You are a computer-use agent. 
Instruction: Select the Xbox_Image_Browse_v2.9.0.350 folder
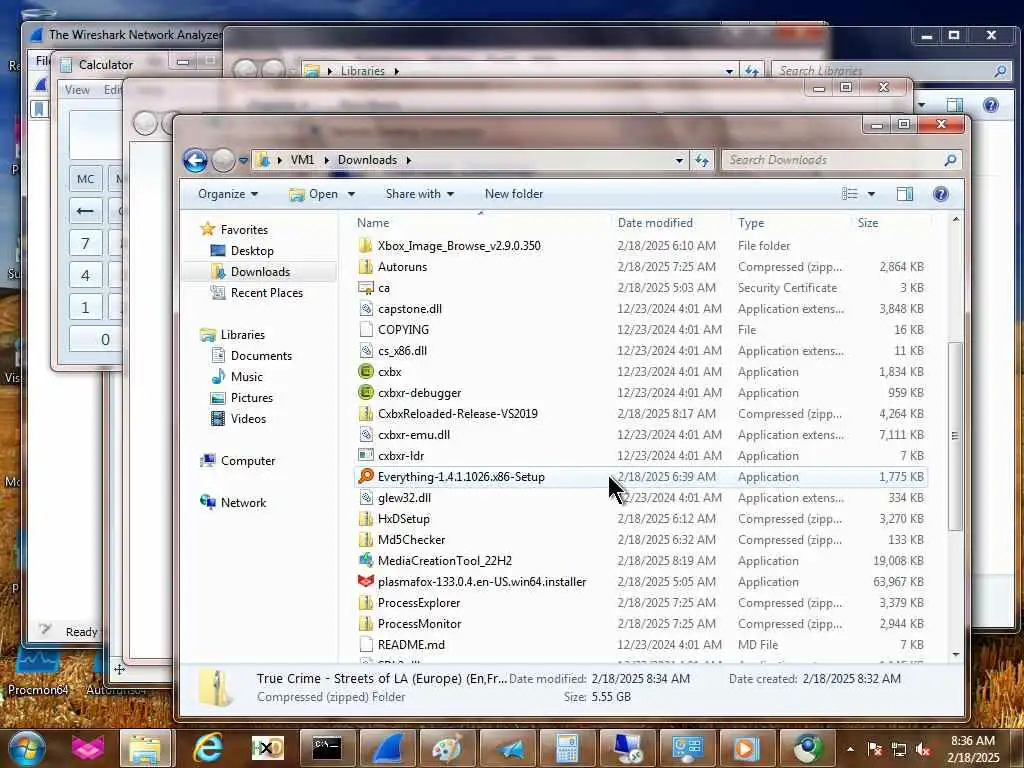click(459, 246)
